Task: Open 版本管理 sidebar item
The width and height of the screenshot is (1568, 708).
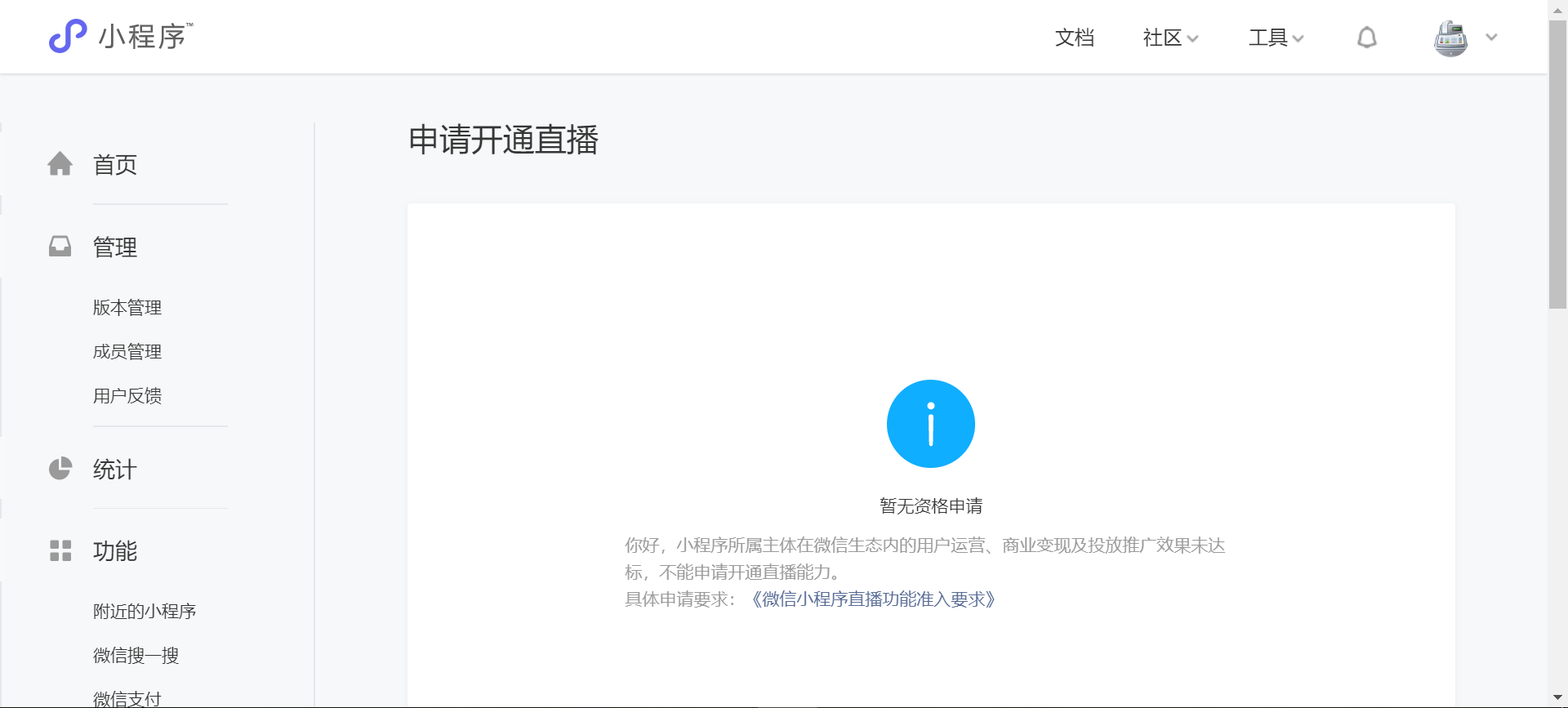Action: [x=127, y=308]
